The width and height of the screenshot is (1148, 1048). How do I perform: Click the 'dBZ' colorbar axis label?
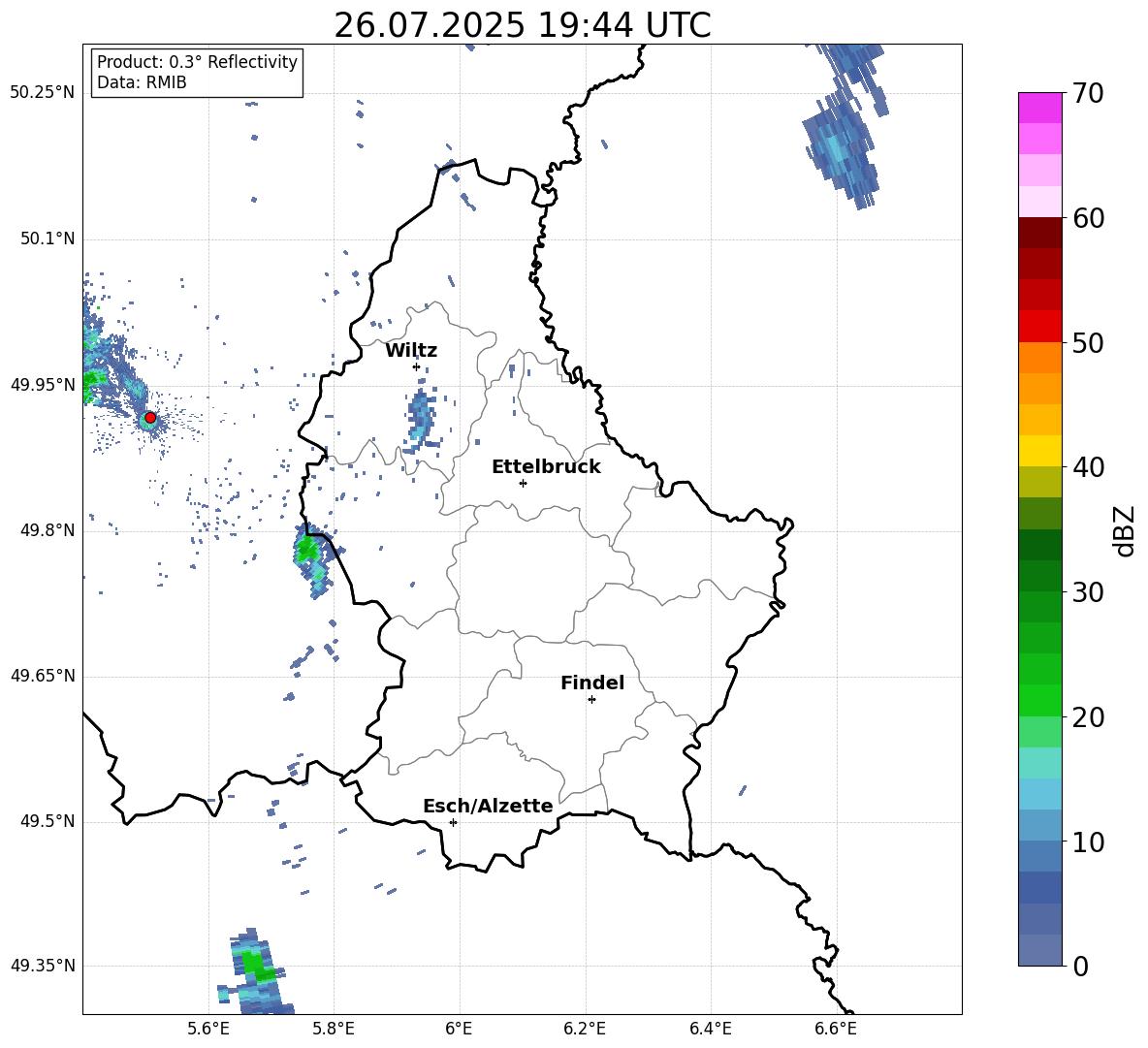(1125, 530)
